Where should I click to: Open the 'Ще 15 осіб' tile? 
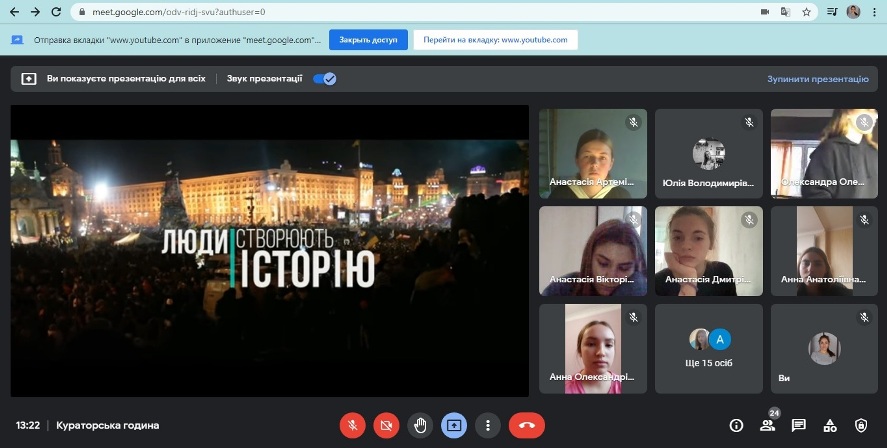click(x=709, y=349)
